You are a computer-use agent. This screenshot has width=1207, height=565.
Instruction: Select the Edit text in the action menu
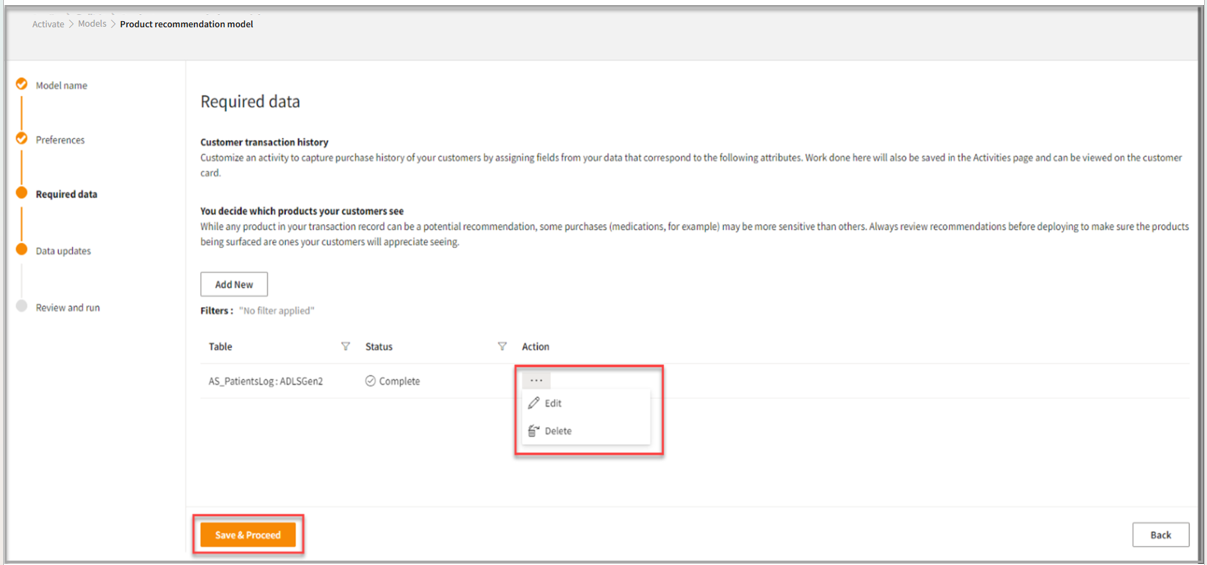(x=553, y=403)
